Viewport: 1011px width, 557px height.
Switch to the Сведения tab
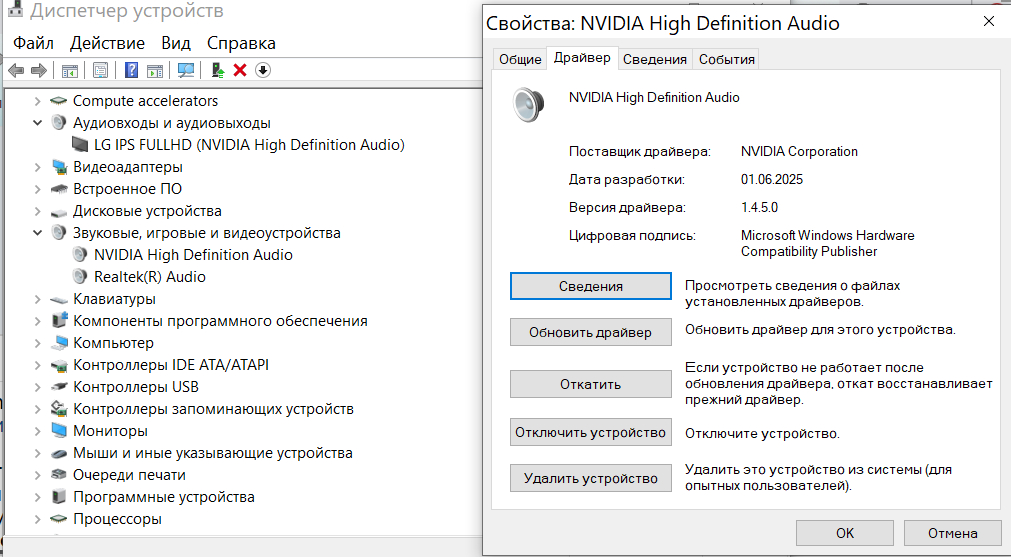tap(655, 59)
